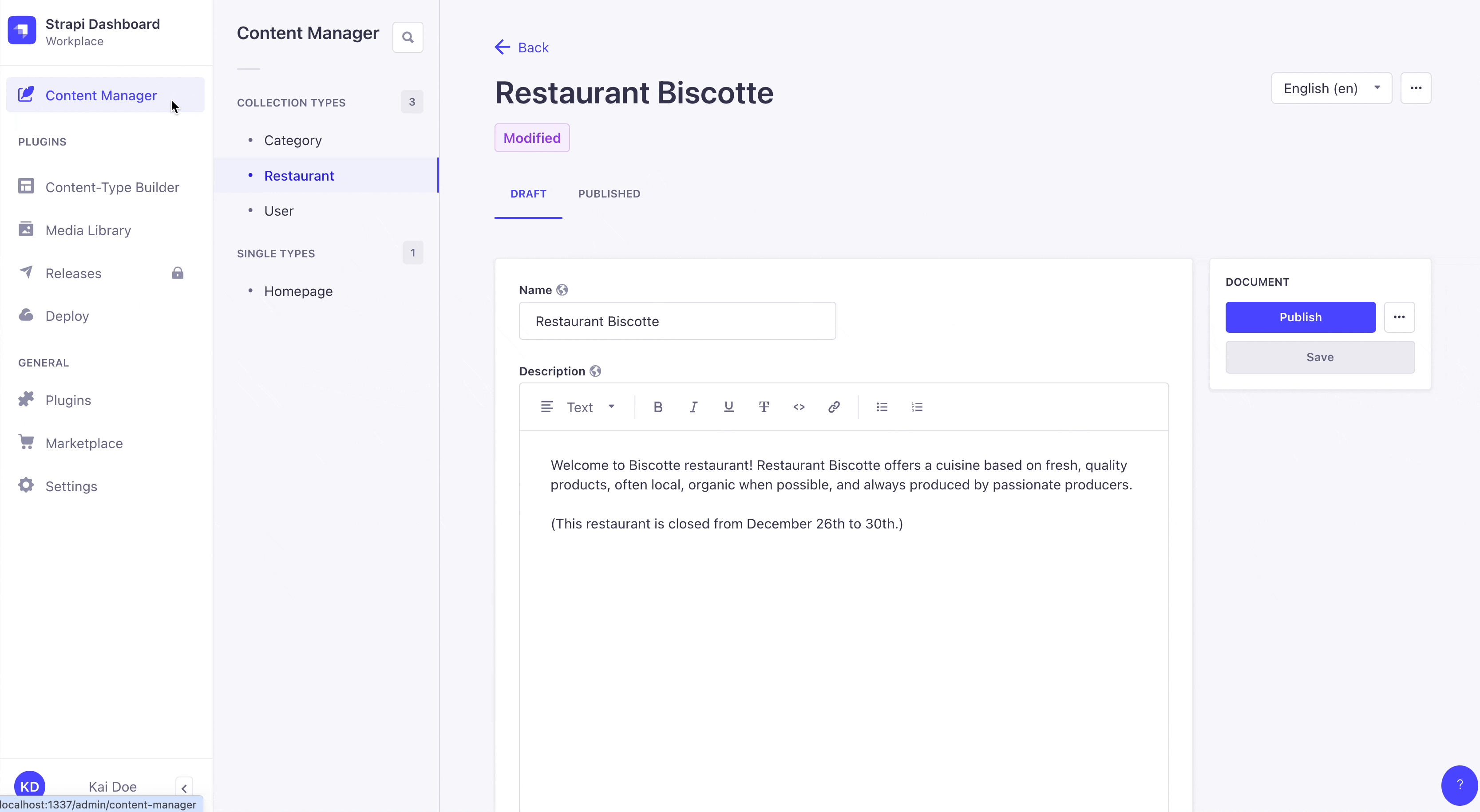Click the Name input field

[677, 321]
